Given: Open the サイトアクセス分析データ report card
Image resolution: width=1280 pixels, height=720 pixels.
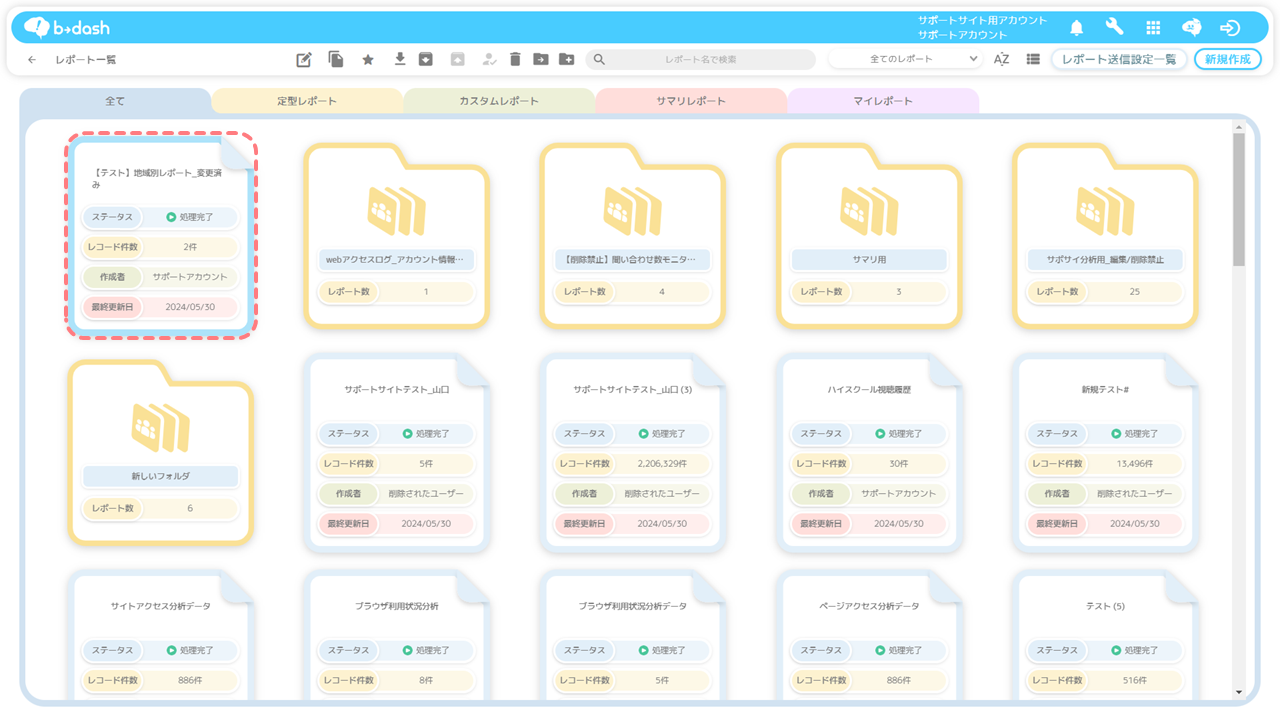Looking at the screenshot, I should pyautogui.click(x=160, y=634).
